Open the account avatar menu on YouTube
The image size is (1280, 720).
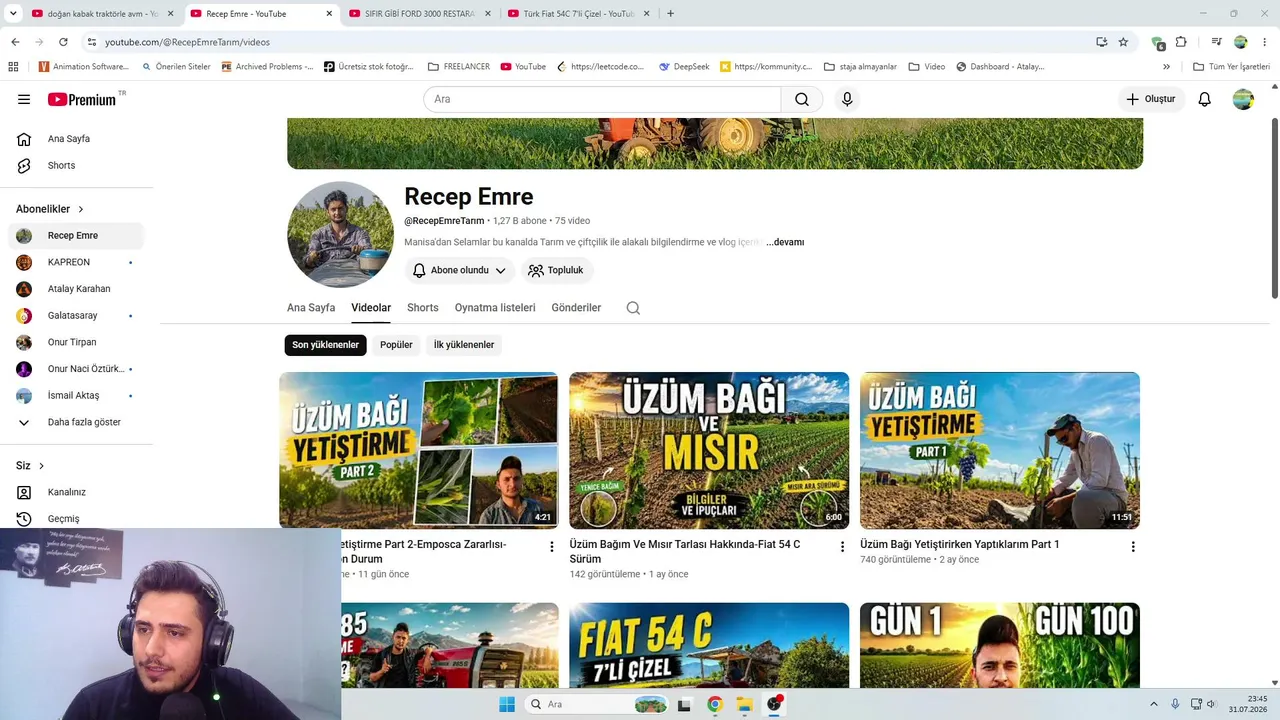(x=1243, y=99)
